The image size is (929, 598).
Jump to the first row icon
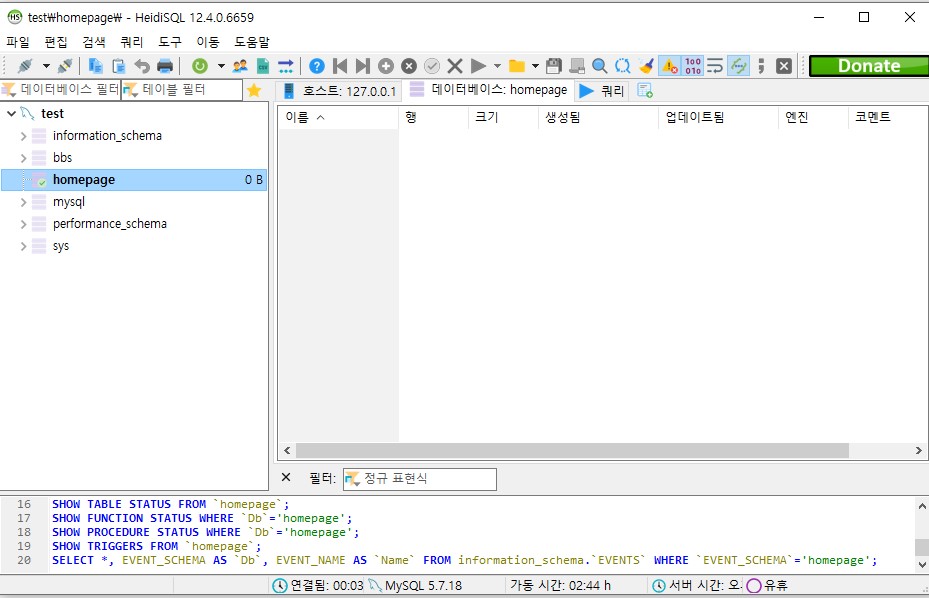(x=340, y=66)
